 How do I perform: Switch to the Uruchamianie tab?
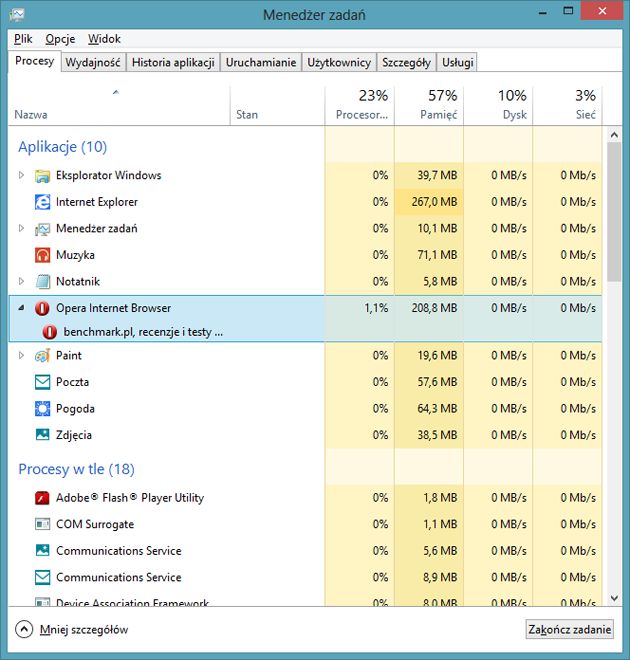click(261, 62)
